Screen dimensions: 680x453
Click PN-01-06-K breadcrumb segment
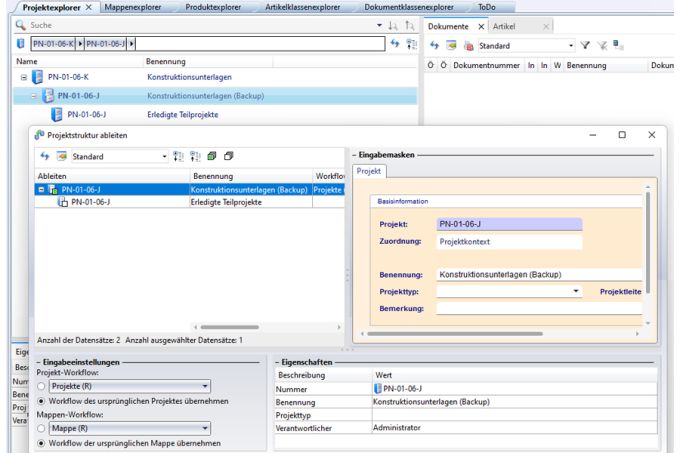(54, 44)
